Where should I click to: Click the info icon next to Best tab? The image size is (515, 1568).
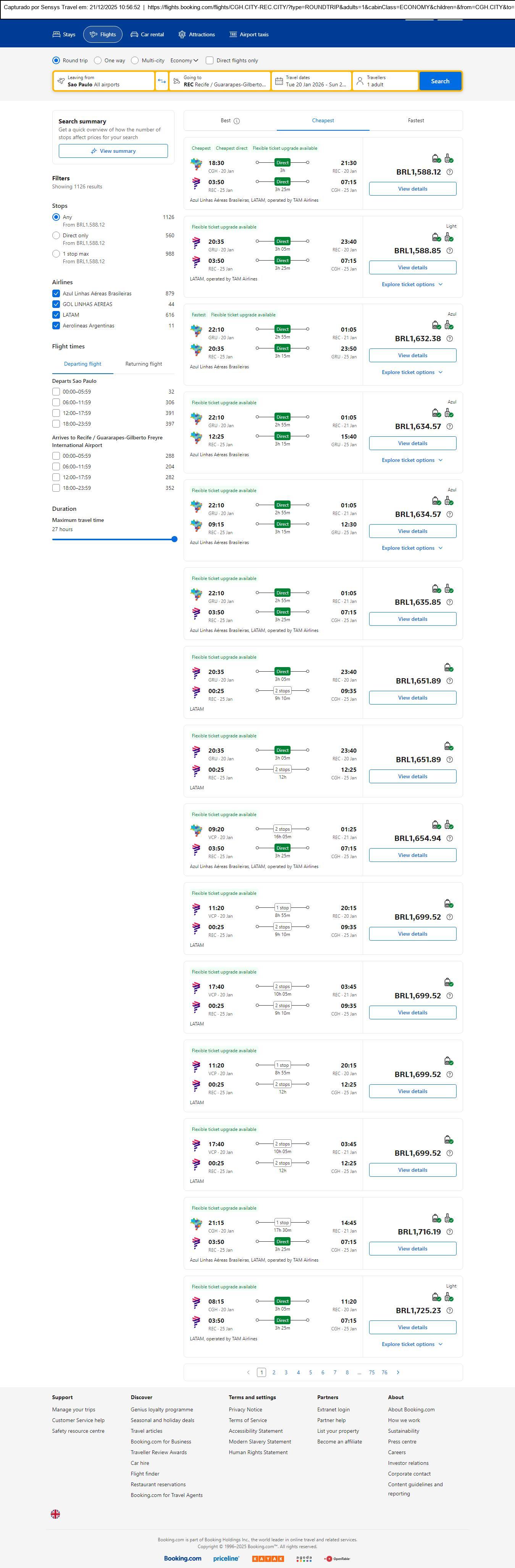pos(237,121)
